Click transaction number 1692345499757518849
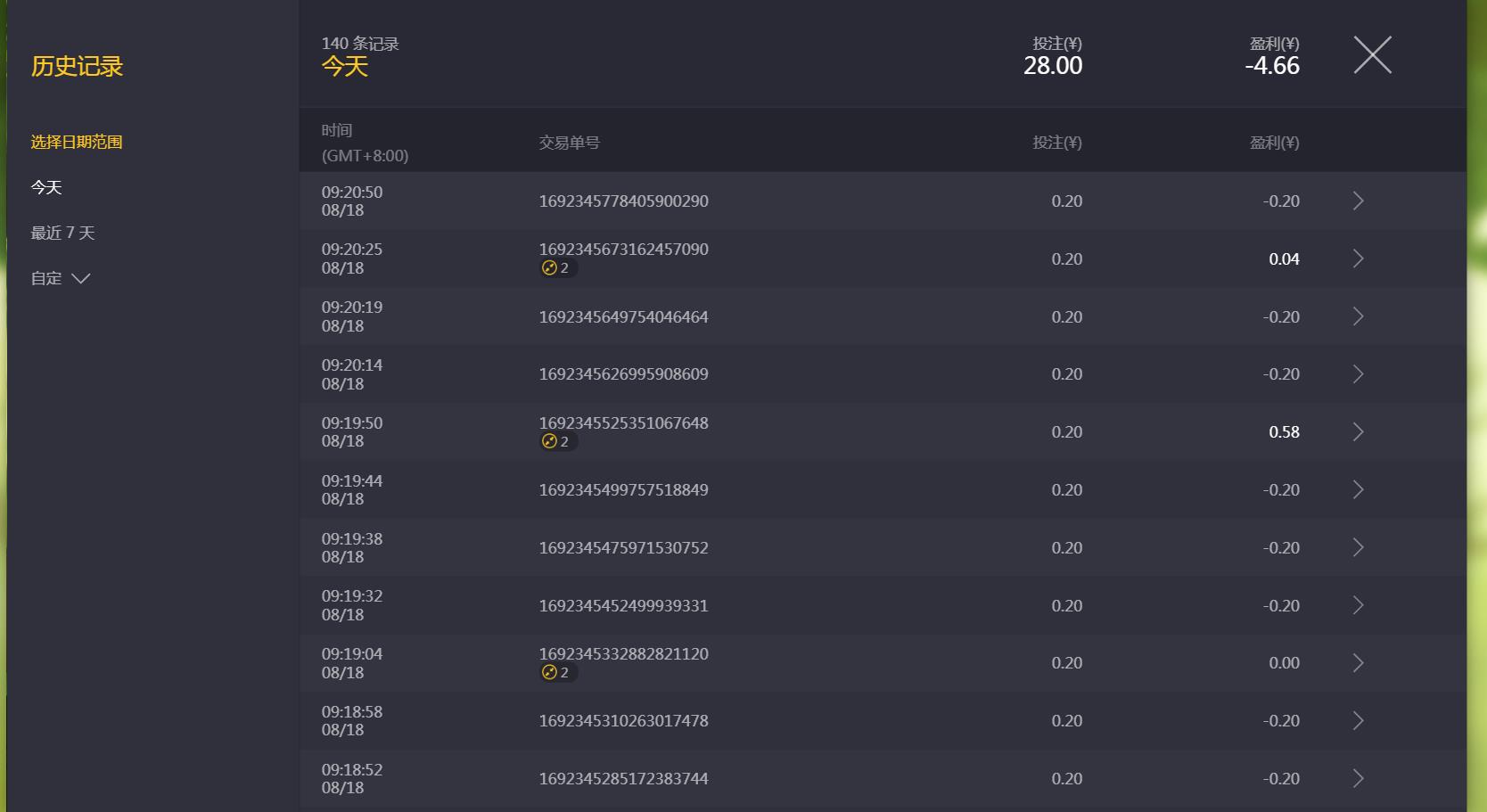This screenshot has height=812, width=1487. 623,490
